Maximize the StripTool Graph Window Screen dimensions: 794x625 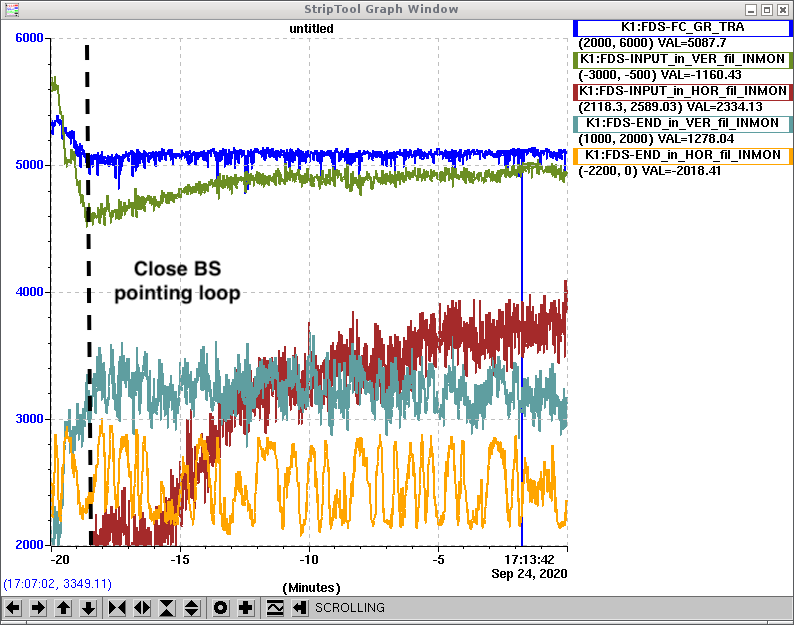(x=767, y=10)
